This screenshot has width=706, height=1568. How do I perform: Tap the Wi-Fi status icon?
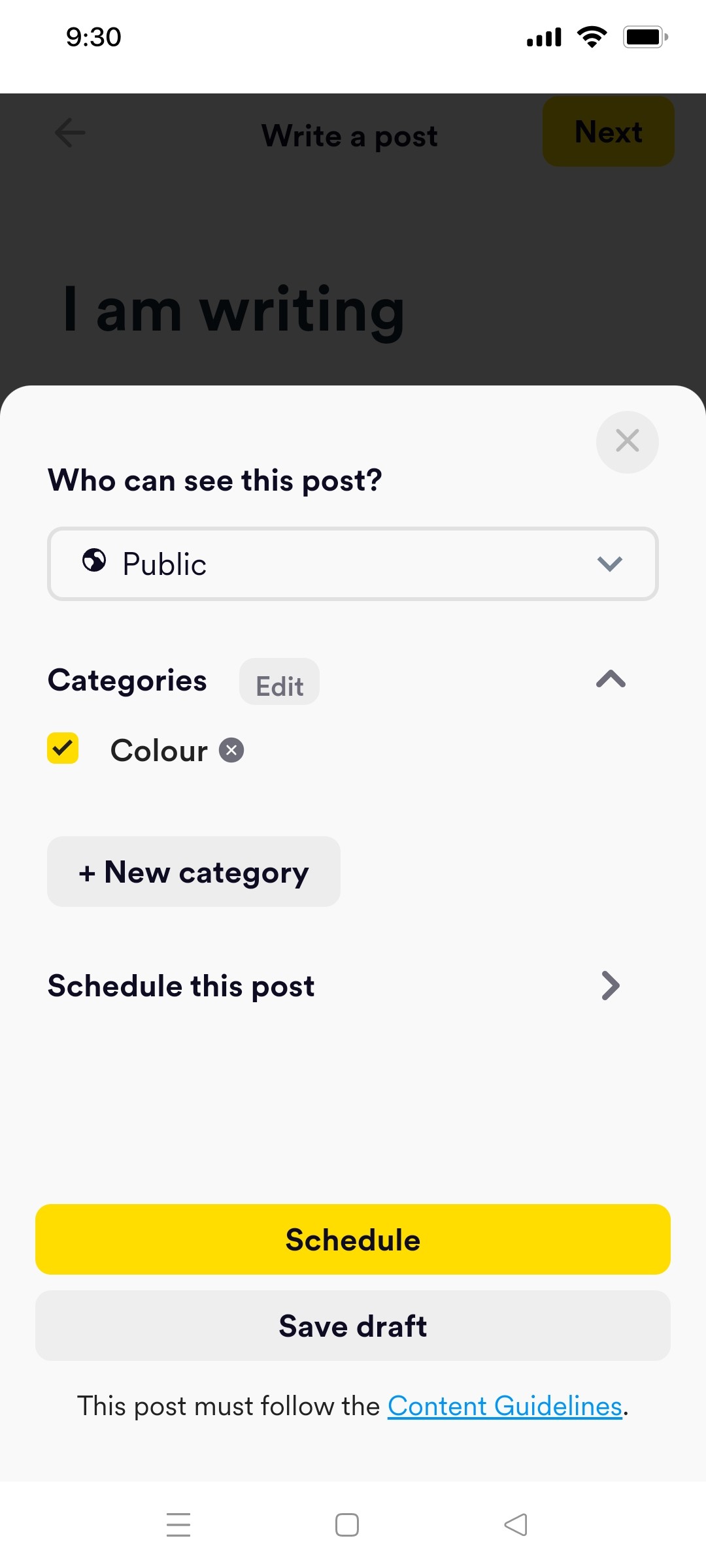point(592,37)
